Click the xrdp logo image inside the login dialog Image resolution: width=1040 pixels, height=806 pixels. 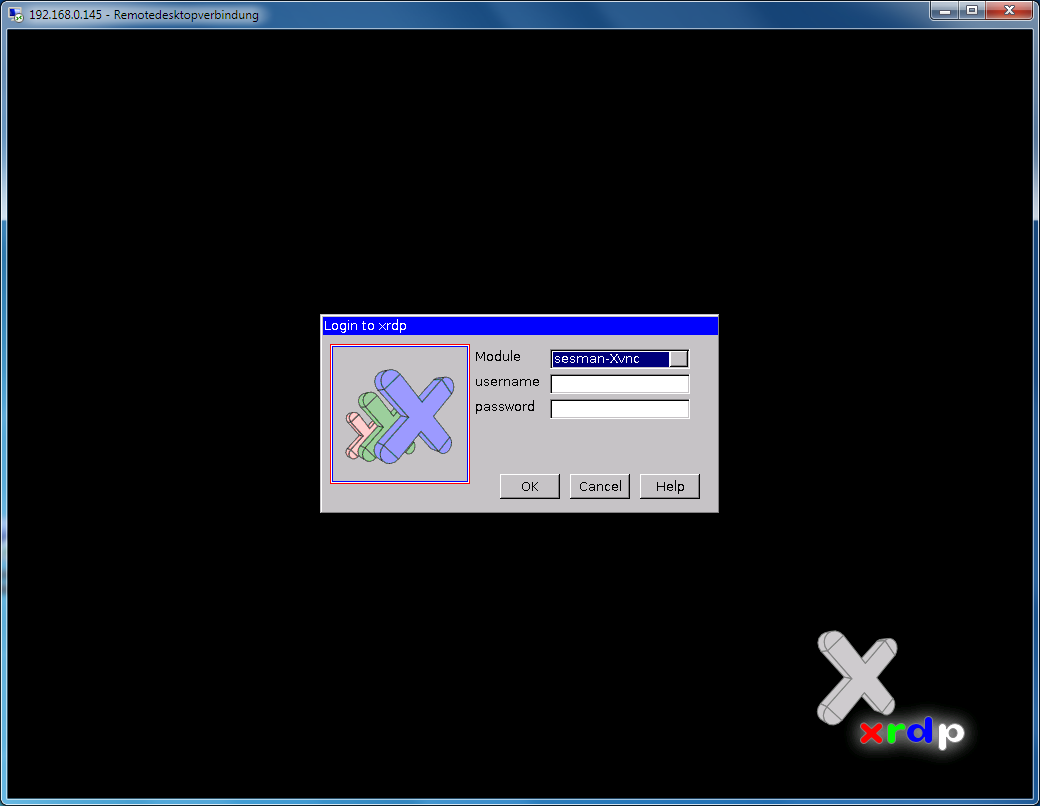[x=400, y=414]
